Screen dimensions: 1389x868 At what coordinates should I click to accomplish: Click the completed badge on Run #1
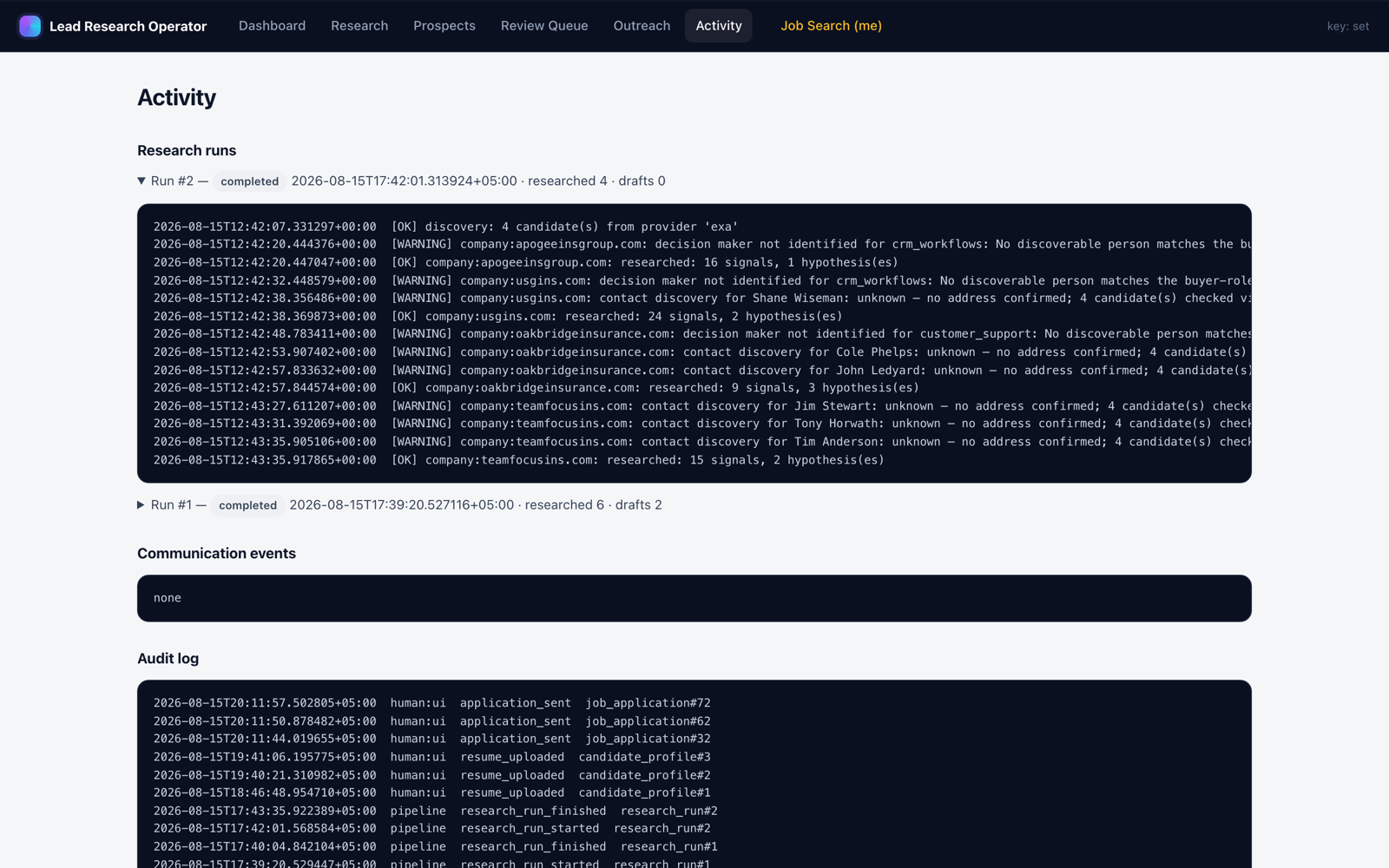(x=247, y=505)
